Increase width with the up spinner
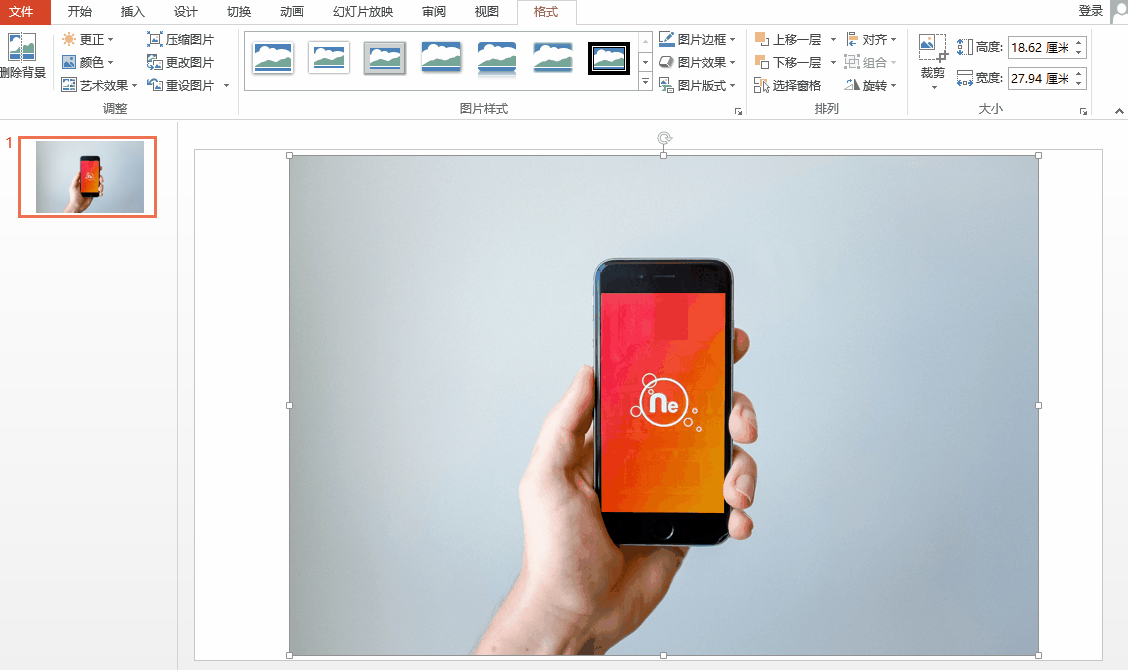The image size is (1128, 670). click(1078, 73)
